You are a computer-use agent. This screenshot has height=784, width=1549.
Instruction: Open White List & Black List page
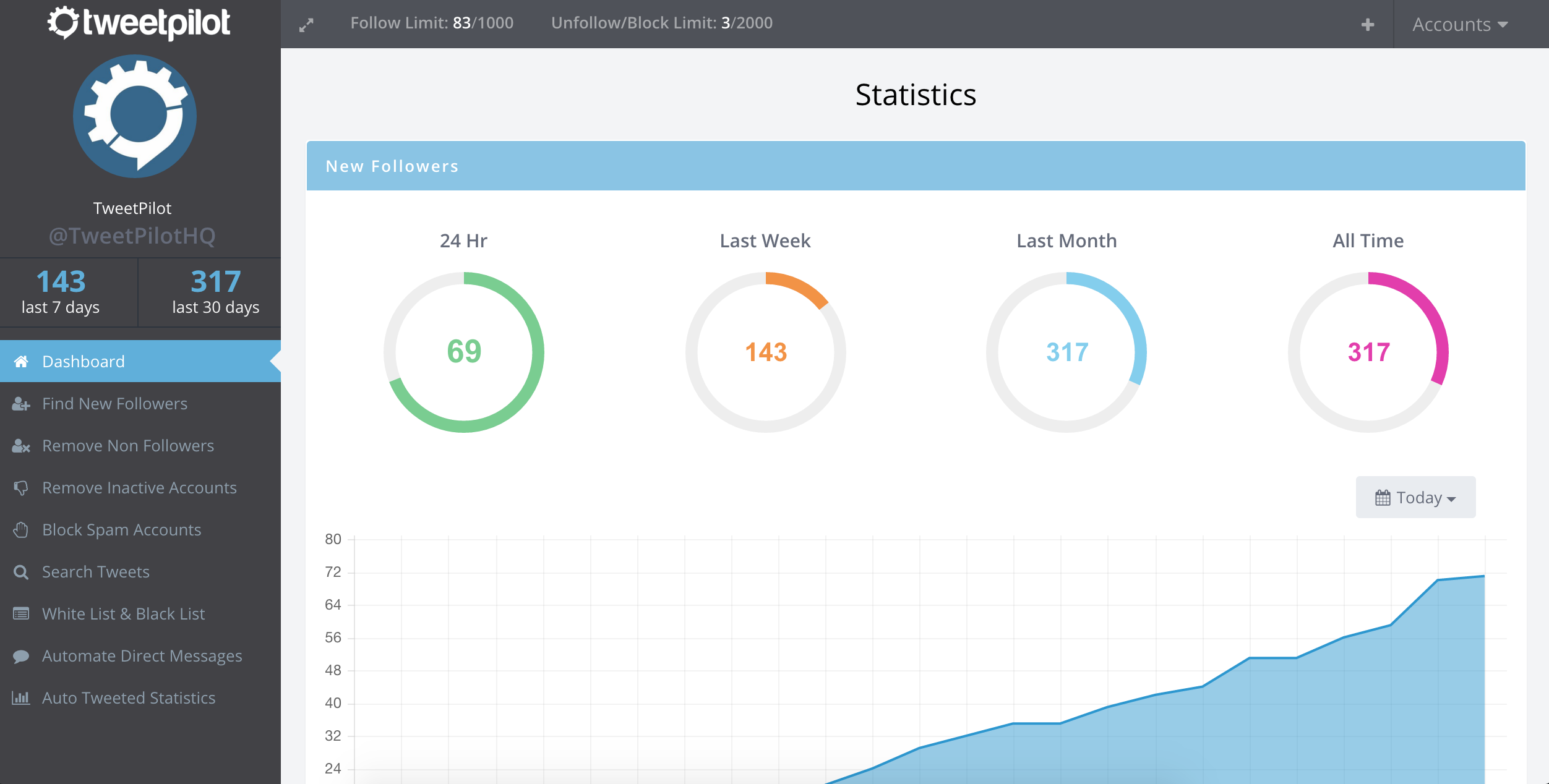tap(123, 614)
